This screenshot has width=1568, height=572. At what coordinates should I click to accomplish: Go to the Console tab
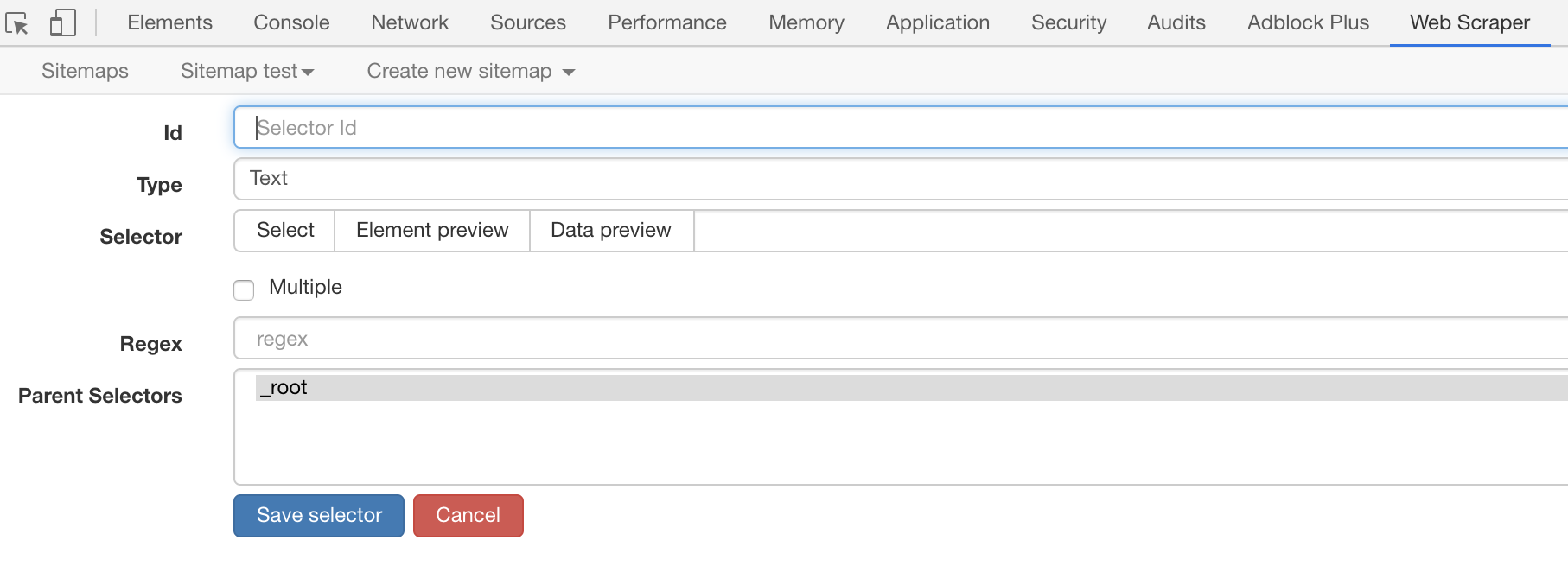point(291,22)
